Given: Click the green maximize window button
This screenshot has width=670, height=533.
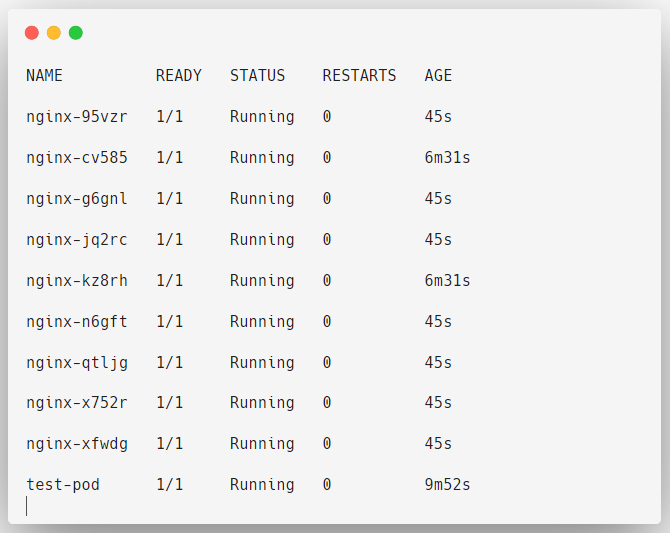Looking at the screenshot, I should [76, 33].
